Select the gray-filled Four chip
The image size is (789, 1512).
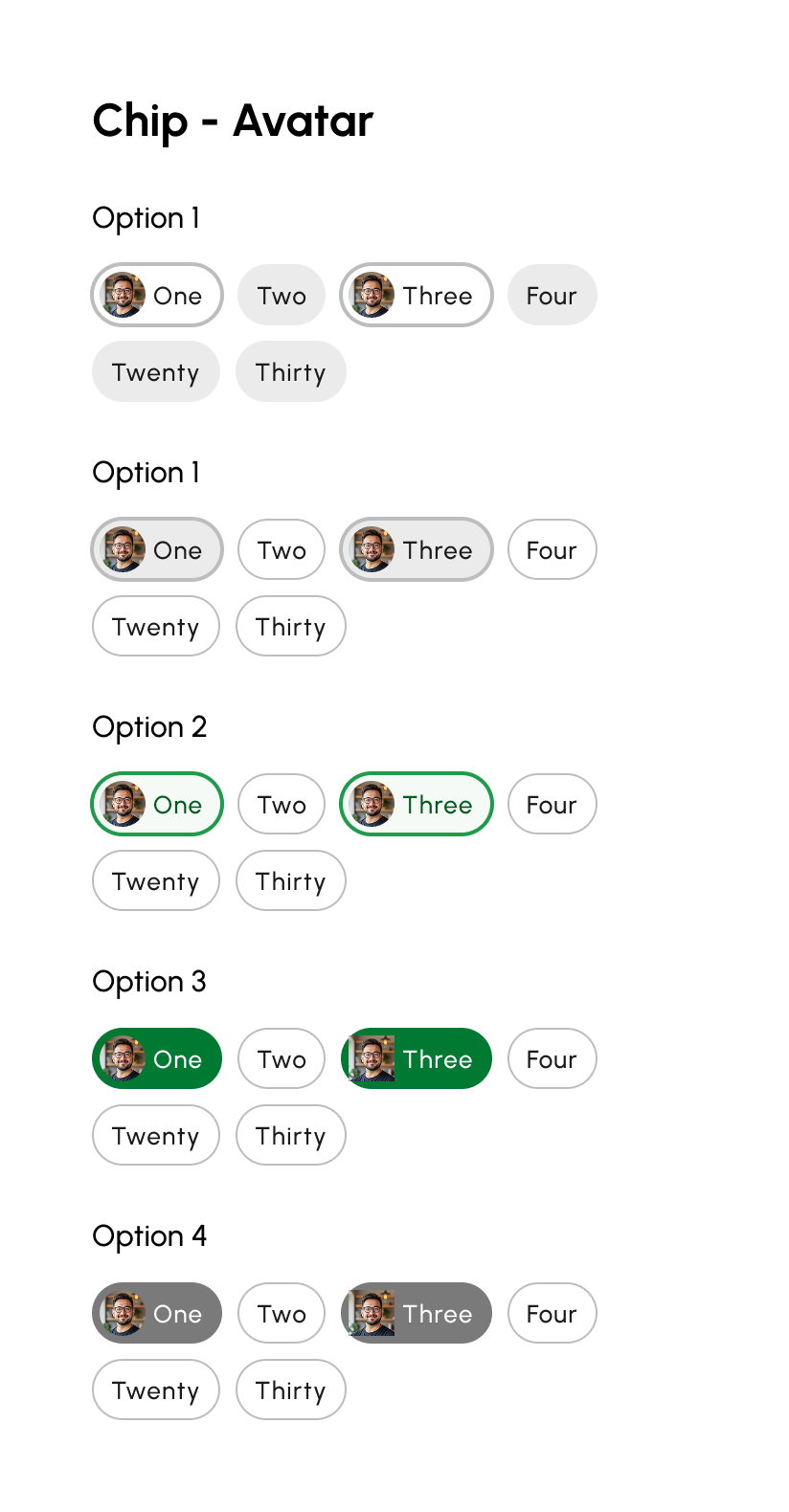tap(552, 295)
